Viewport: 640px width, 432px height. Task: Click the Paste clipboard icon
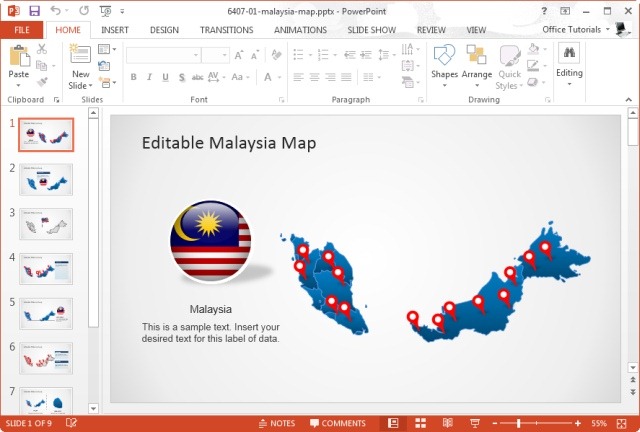tap(19, 56)
